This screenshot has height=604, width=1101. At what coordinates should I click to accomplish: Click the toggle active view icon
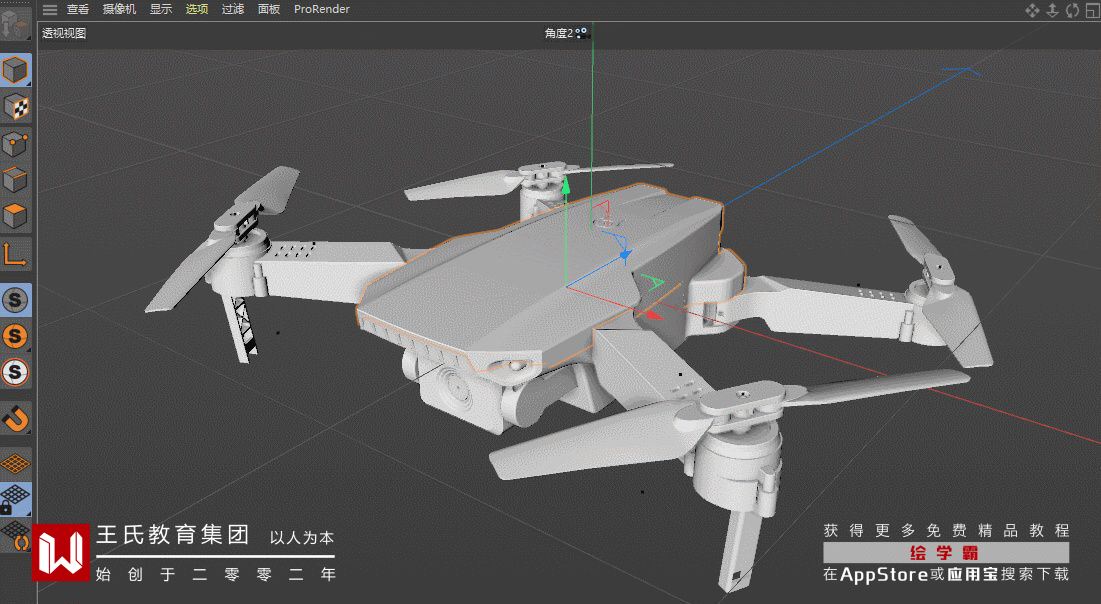[1093, 10]
